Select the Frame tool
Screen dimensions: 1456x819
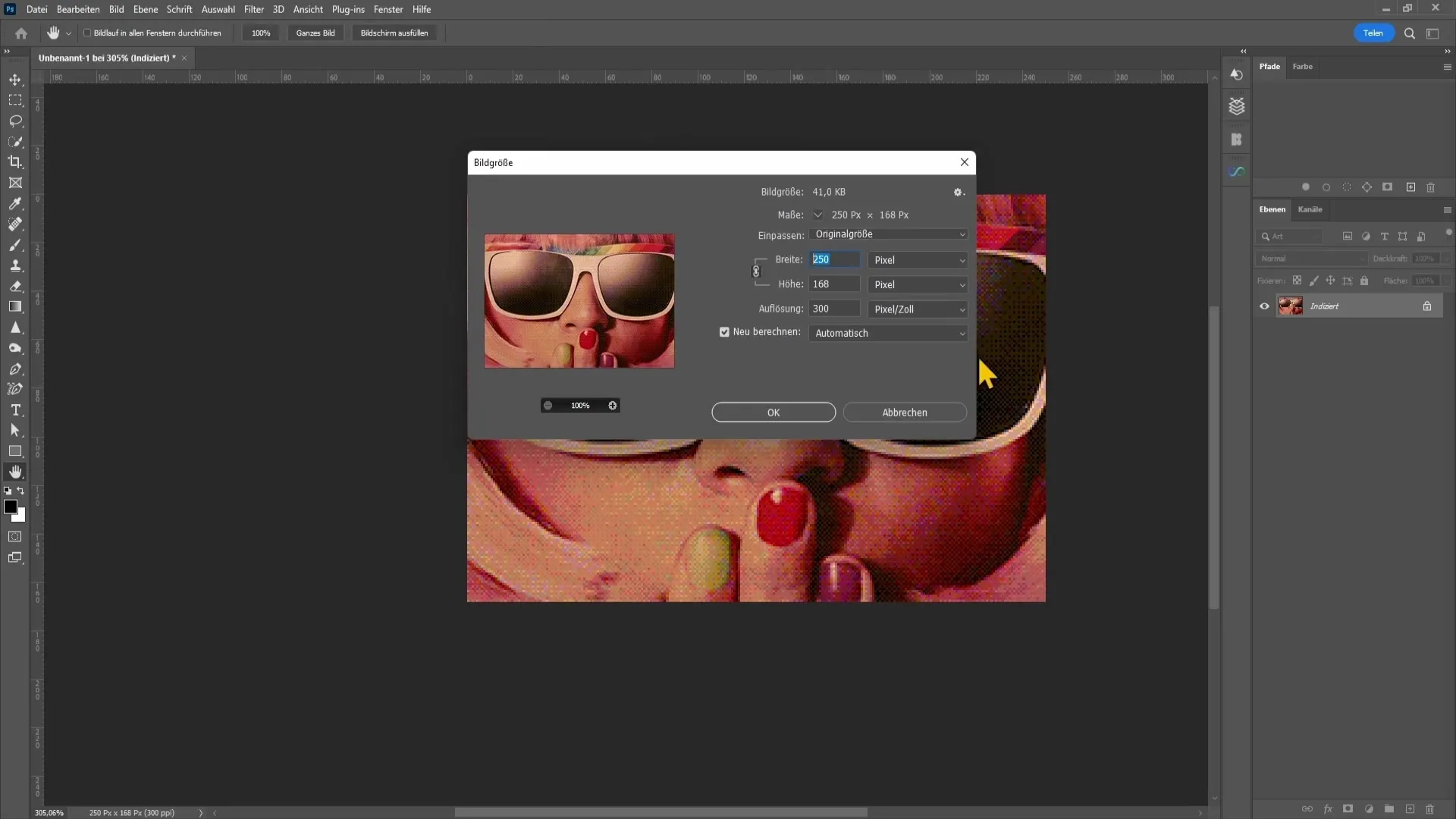(x=15, y=183)
